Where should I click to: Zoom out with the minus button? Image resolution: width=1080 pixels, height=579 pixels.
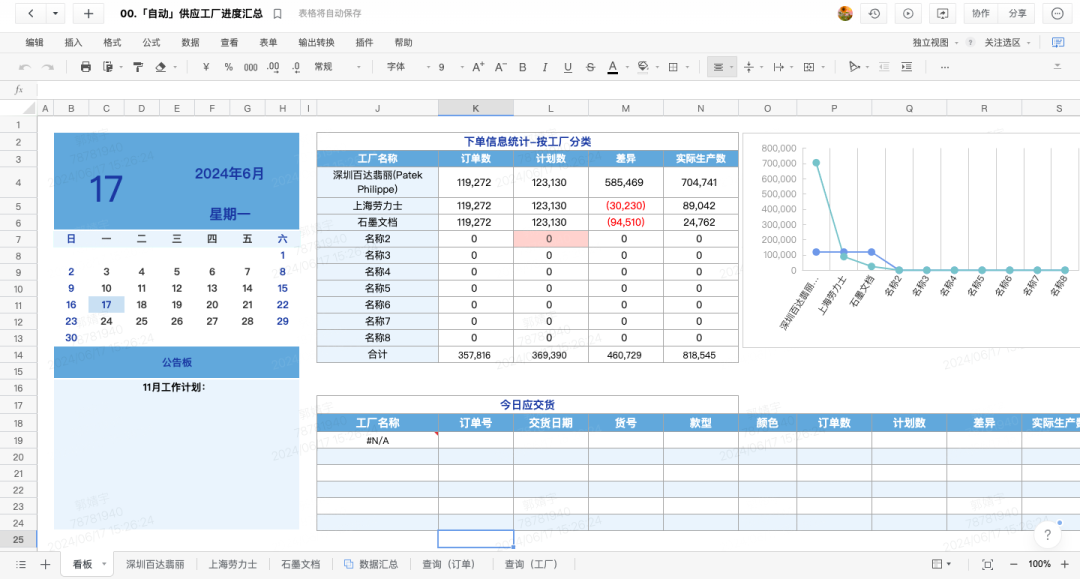tap(1013, 565)
